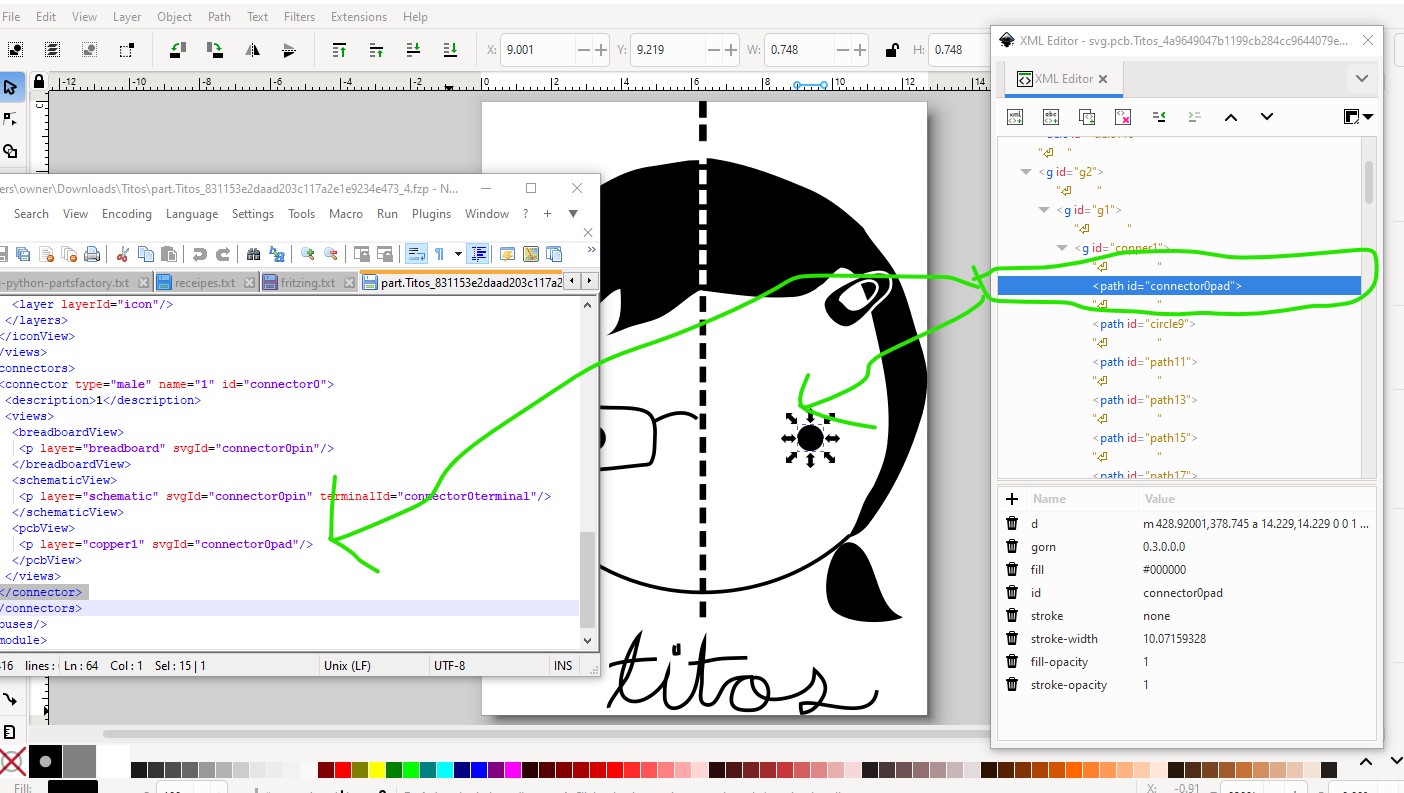Choose the Shape builder tool
The width and height of the screenshot is (1404, 793).
11,151
